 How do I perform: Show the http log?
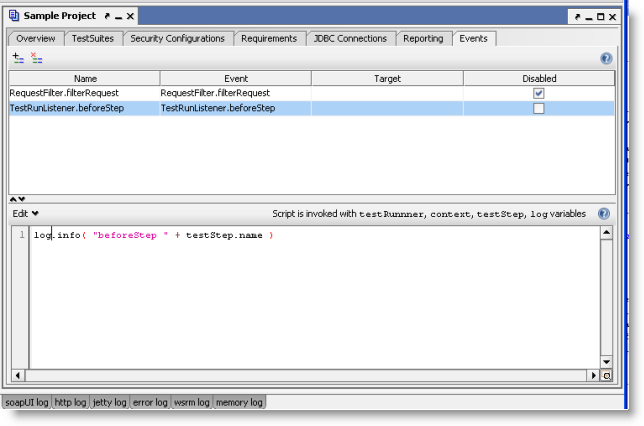click(70, 402)
